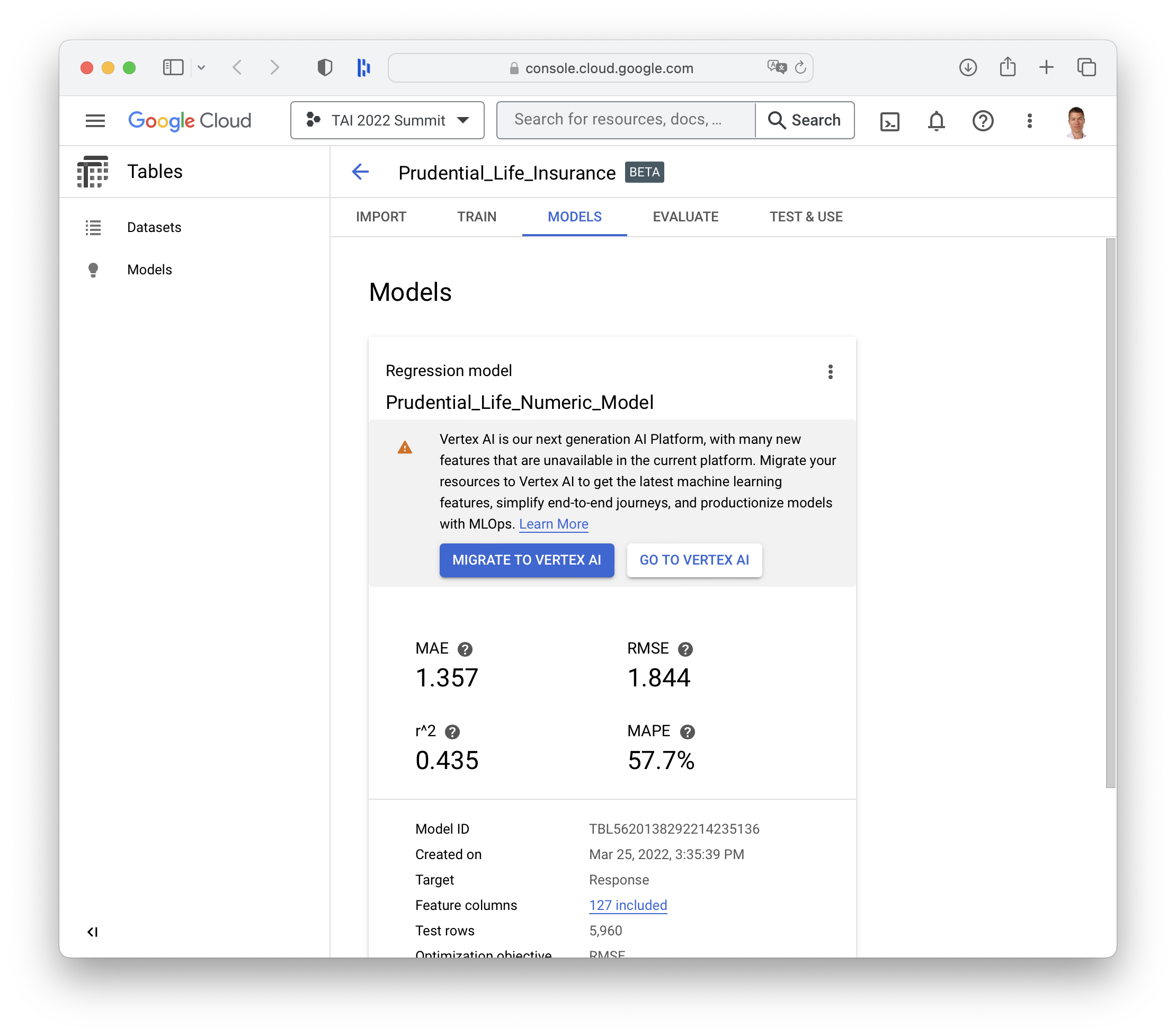The width and height of the screenshot is (1176, 1036).
Task: Click the MAE value 1.357
Action: pyautogui.click(x=447, y=678)
